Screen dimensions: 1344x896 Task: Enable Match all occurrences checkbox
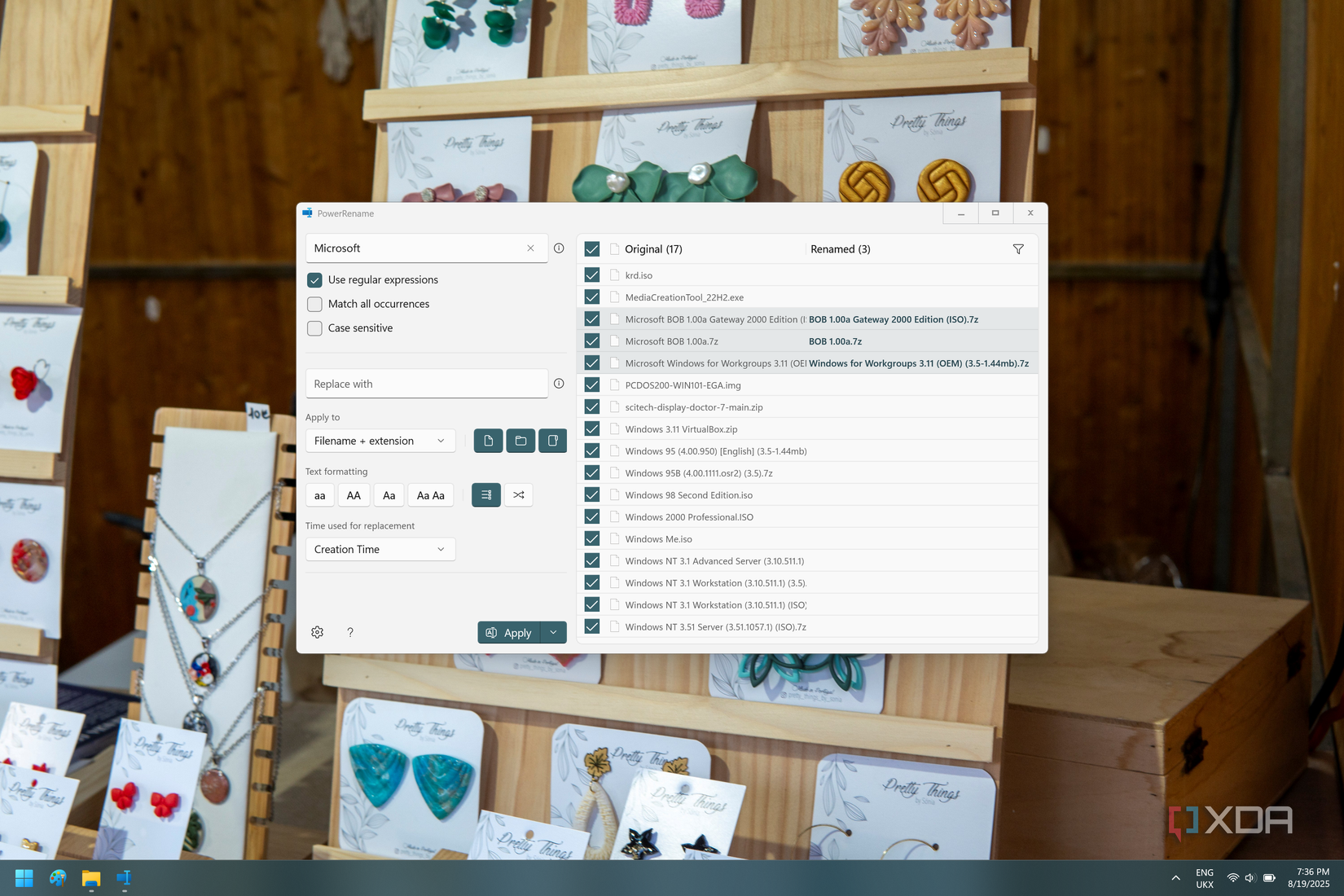tap(314, 304)
